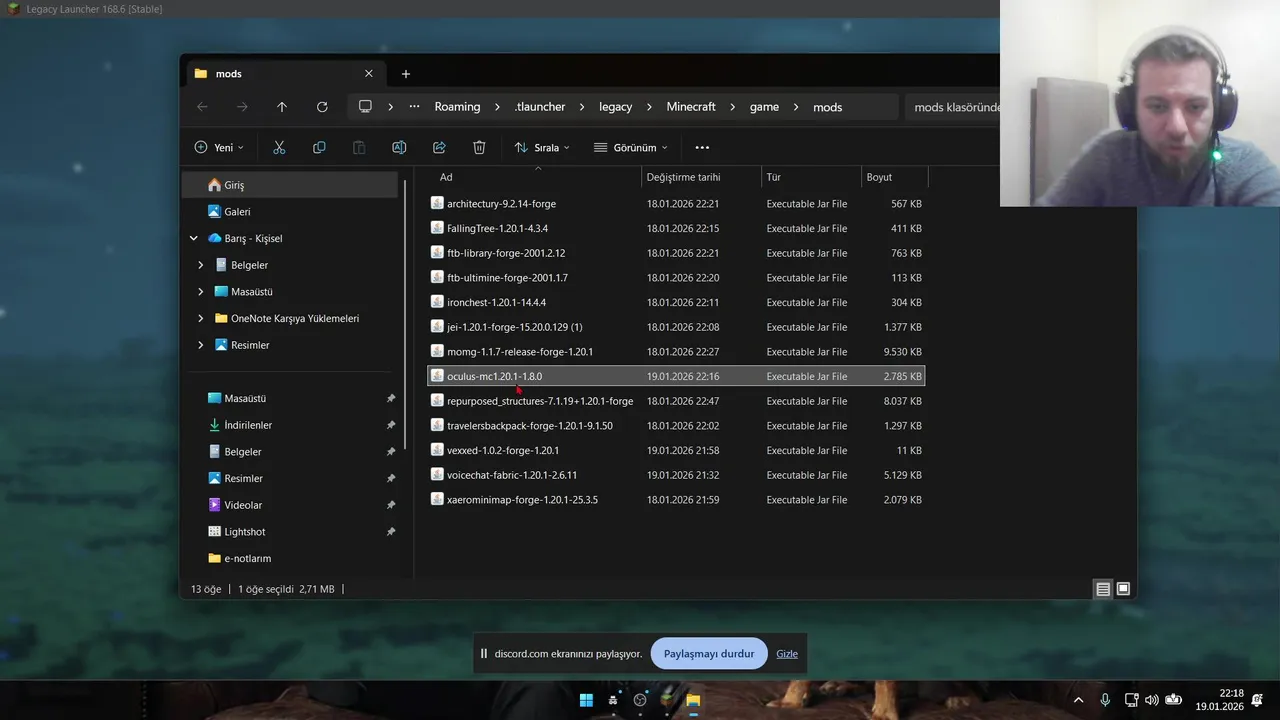Click the jar icon of xaerominimap-forge
Image resolution: width=1280 pixels, height=720 pixels.
click(x=437, y=499)
